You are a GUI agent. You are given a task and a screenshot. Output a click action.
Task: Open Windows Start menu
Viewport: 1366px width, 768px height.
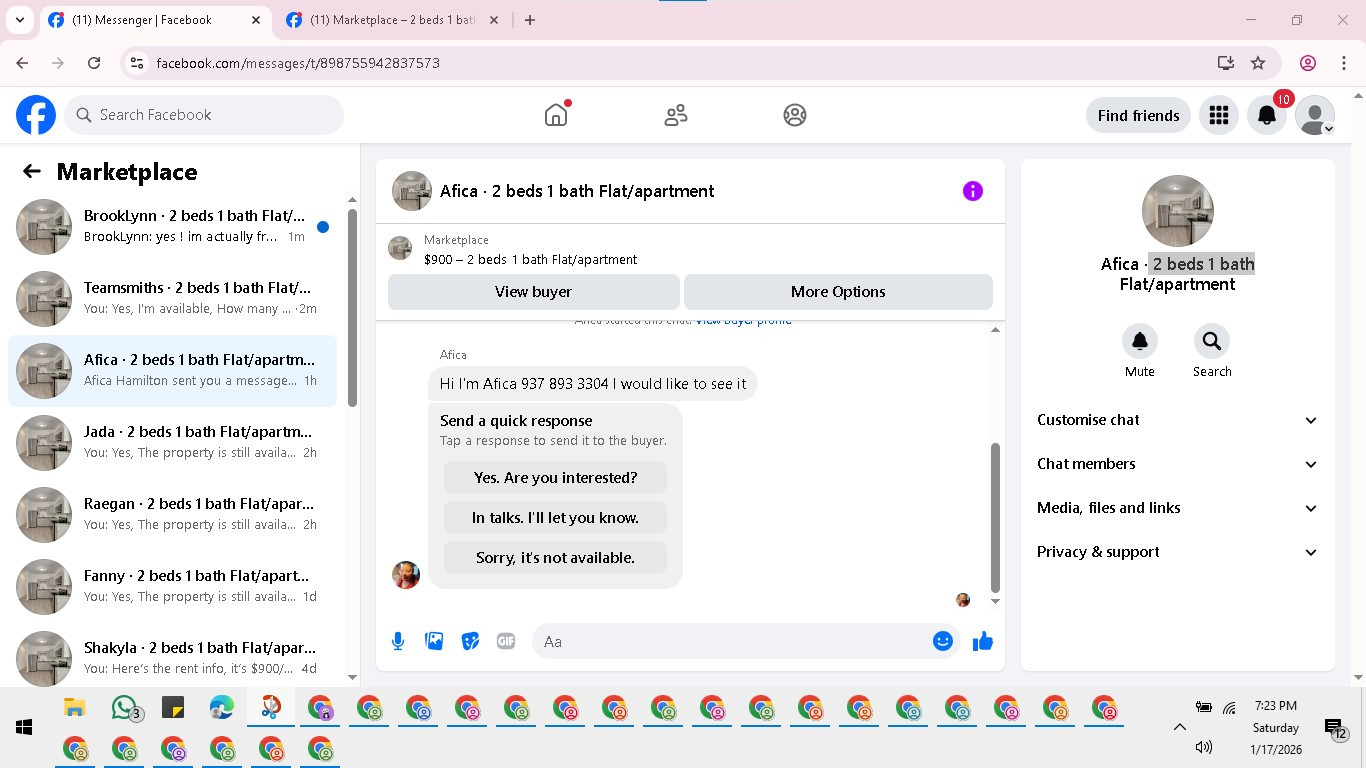pos(24,727)
